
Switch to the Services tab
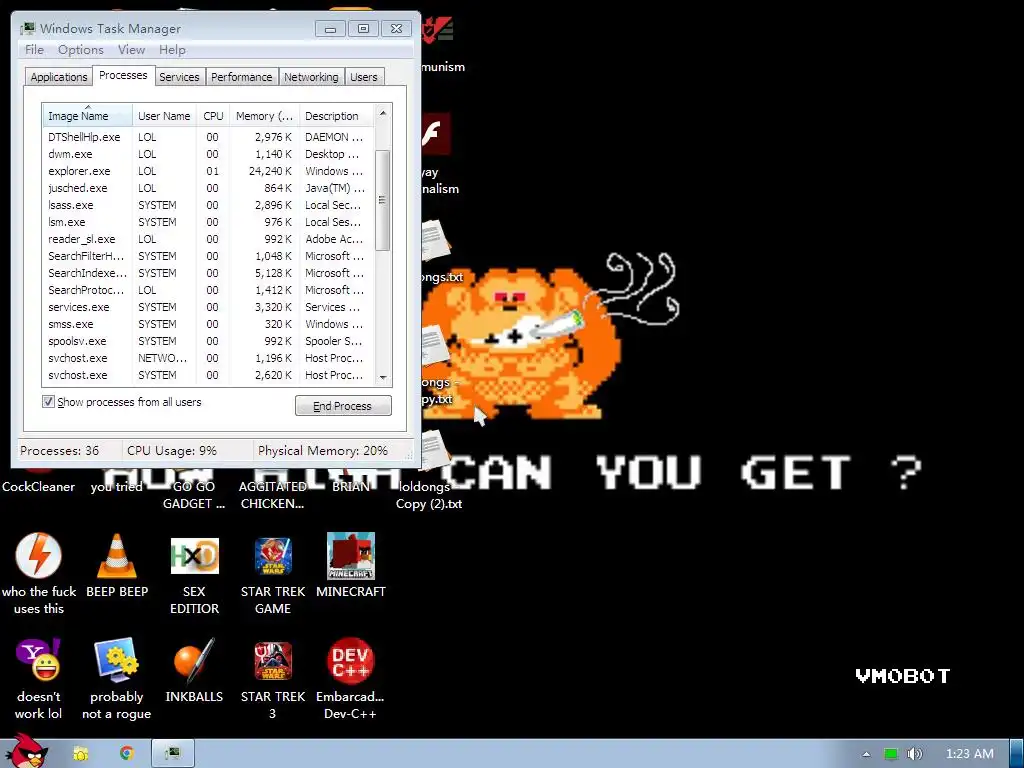179,77
